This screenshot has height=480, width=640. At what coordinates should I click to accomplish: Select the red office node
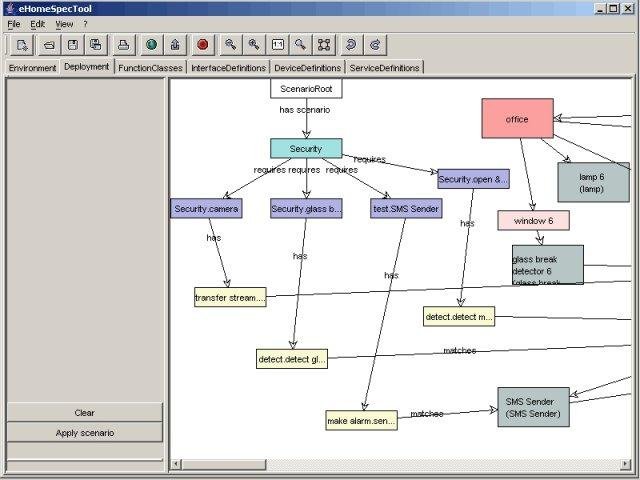(x=518, y=118)
